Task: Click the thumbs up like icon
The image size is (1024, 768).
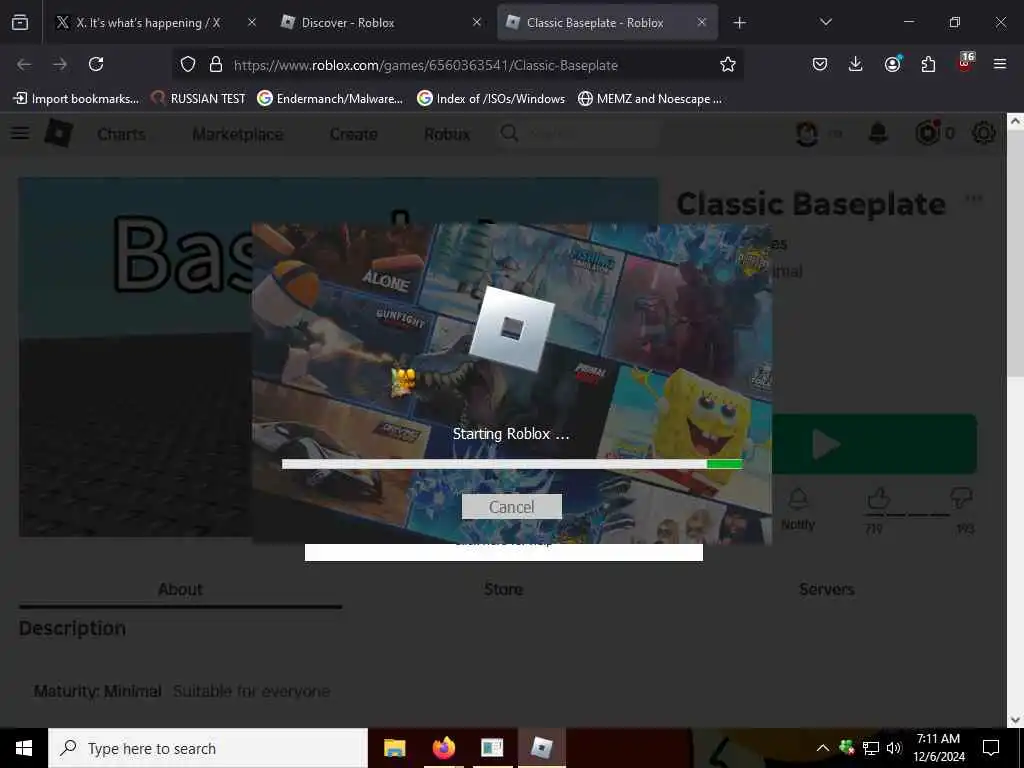Action: coord(878,498)
